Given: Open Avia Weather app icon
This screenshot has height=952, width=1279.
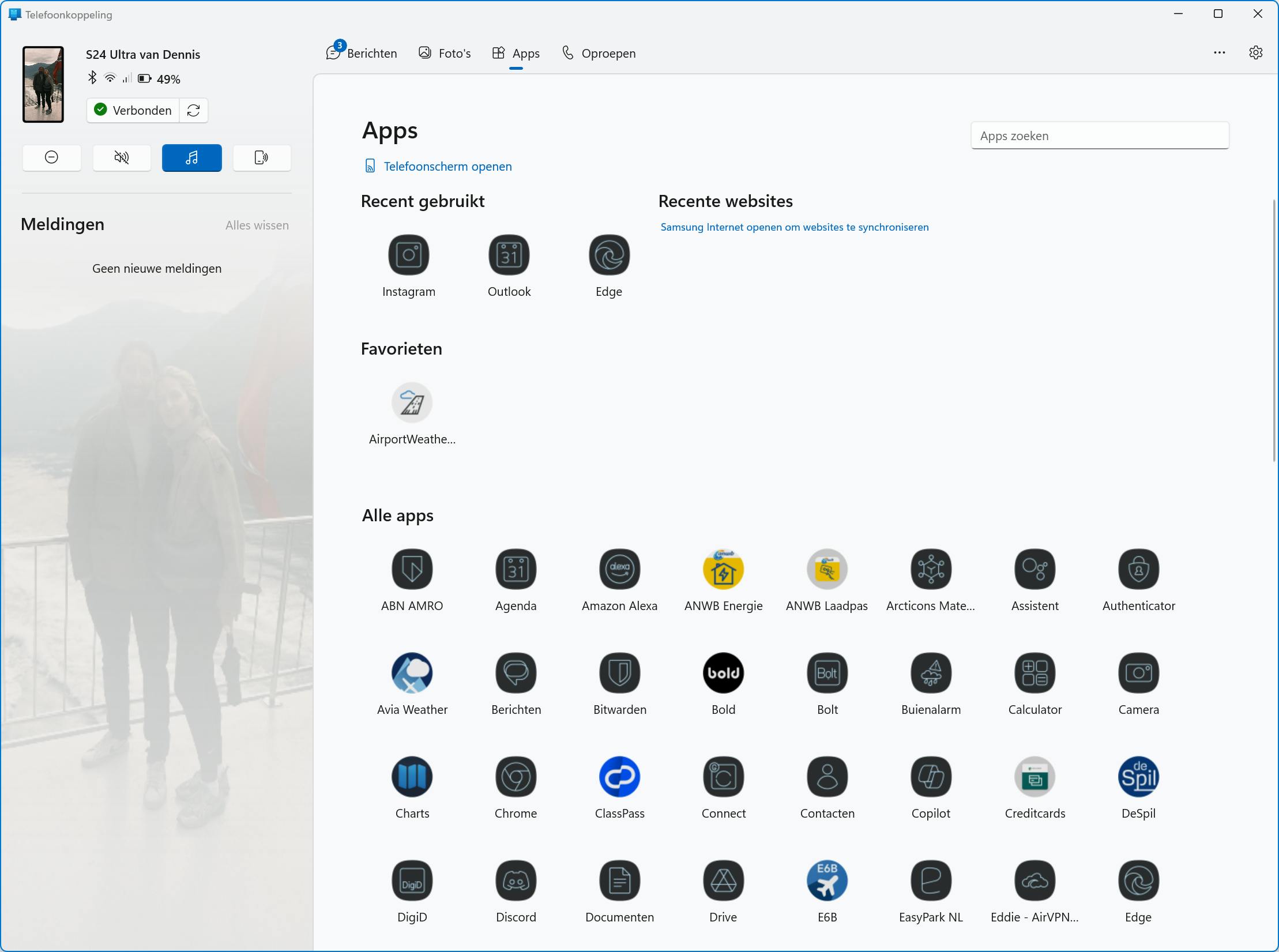Looking at the screenshot, I should point(412,673).
